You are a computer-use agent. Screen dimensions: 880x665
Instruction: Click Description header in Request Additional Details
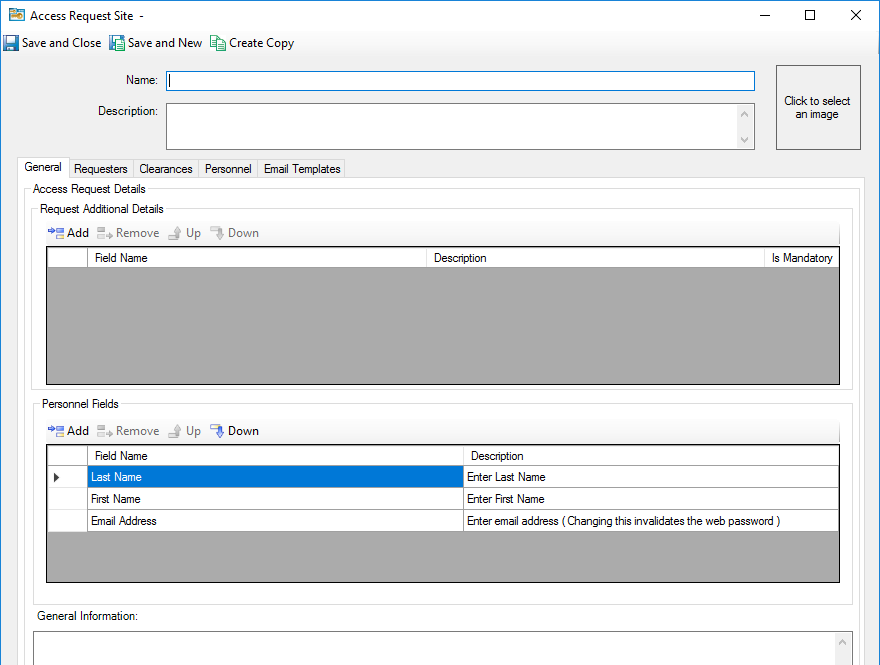click(595, 258)
